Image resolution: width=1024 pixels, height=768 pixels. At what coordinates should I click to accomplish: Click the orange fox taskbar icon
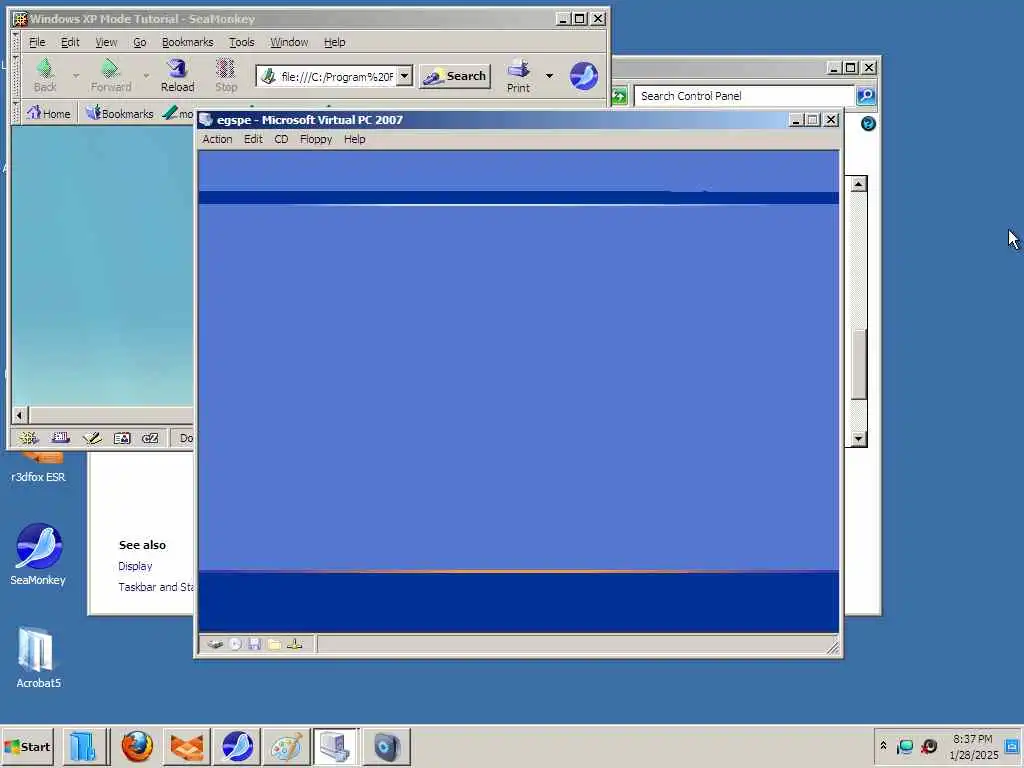tap(187, 746)
